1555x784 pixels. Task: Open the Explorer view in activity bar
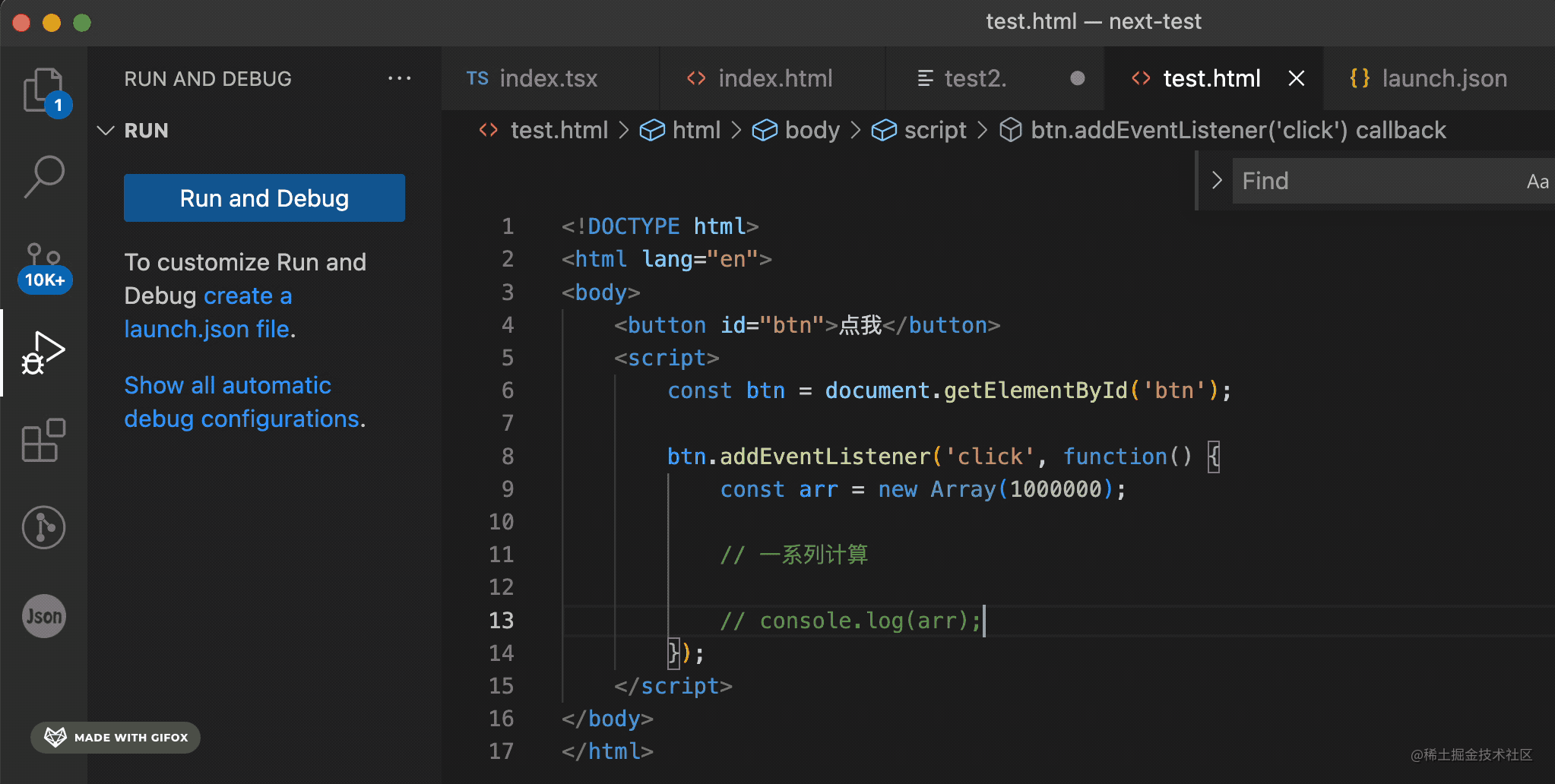(43, 90)
